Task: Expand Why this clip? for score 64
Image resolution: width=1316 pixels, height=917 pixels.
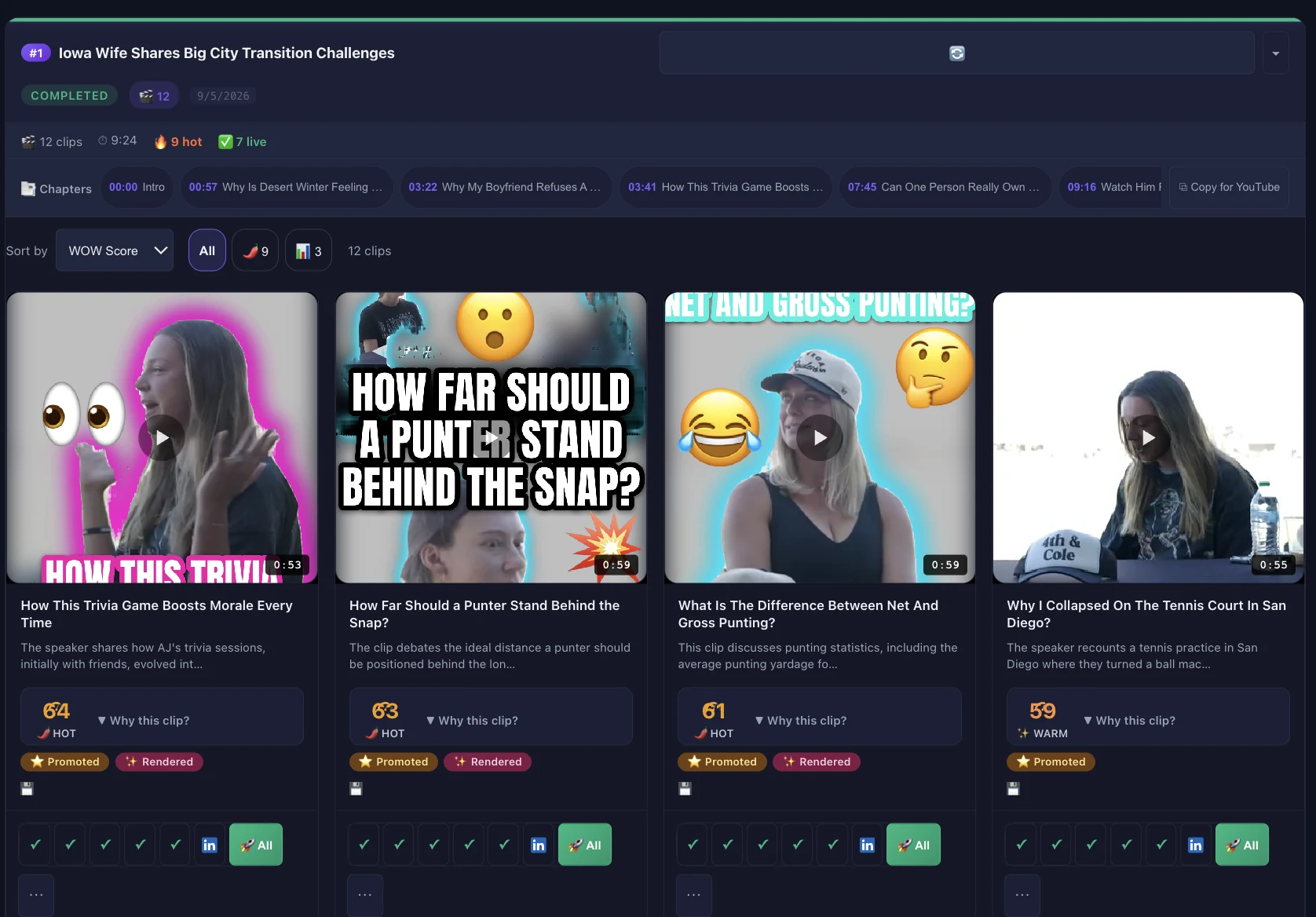Action: coord(144,721)
